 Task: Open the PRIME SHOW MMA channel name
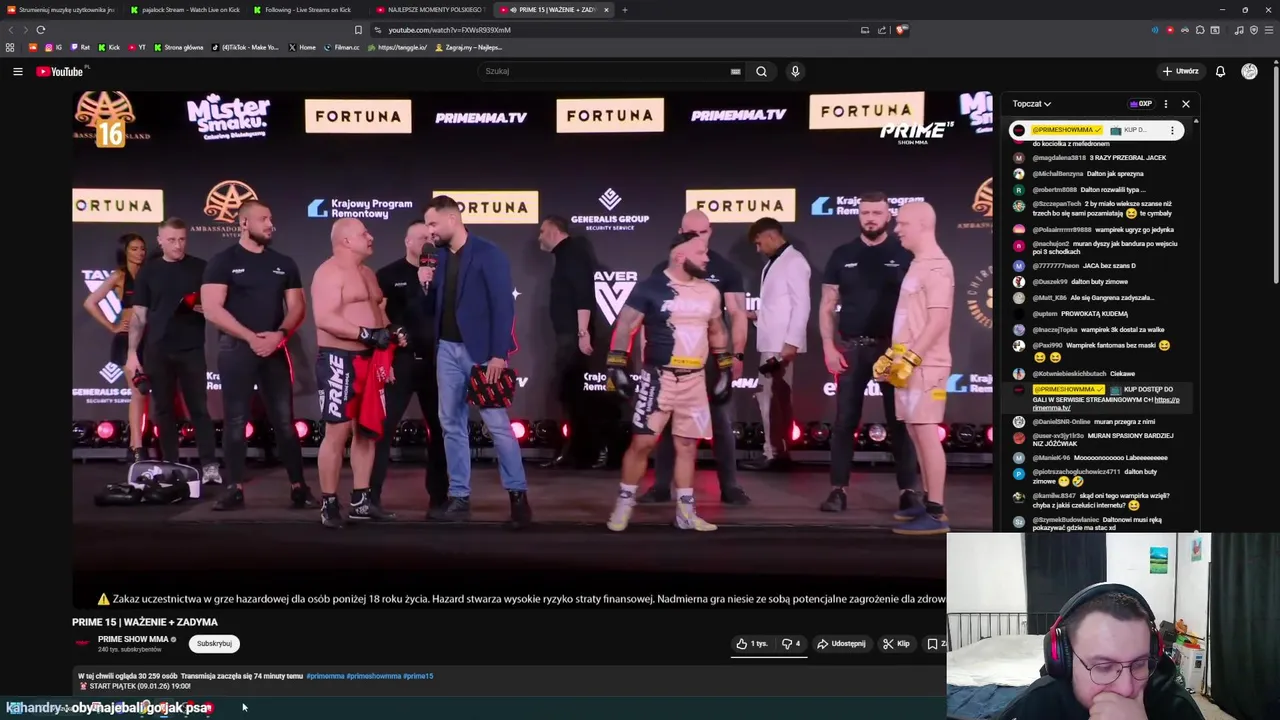133,639
